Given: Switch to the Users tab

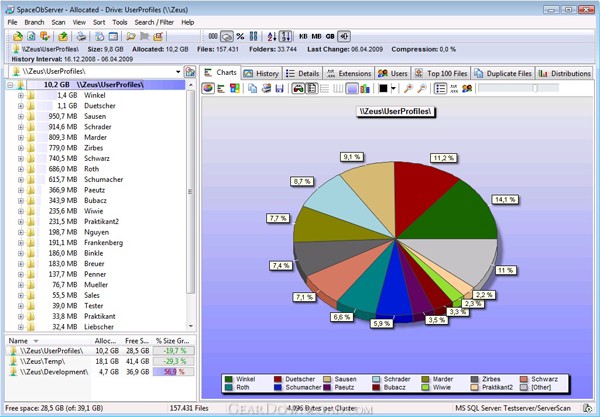Looking at the screenshot, I should [393, 73].
